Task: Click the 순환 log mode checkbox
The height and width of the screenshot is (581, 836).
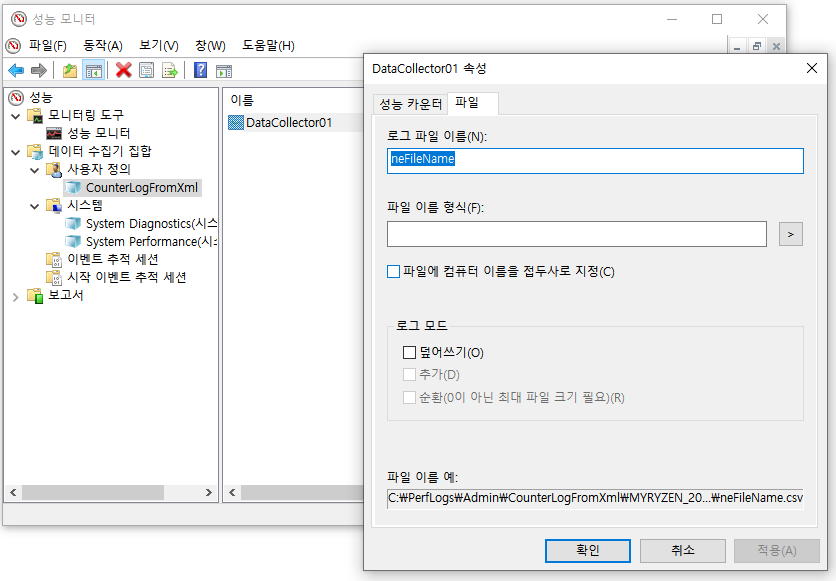Action: coord(409,397)
